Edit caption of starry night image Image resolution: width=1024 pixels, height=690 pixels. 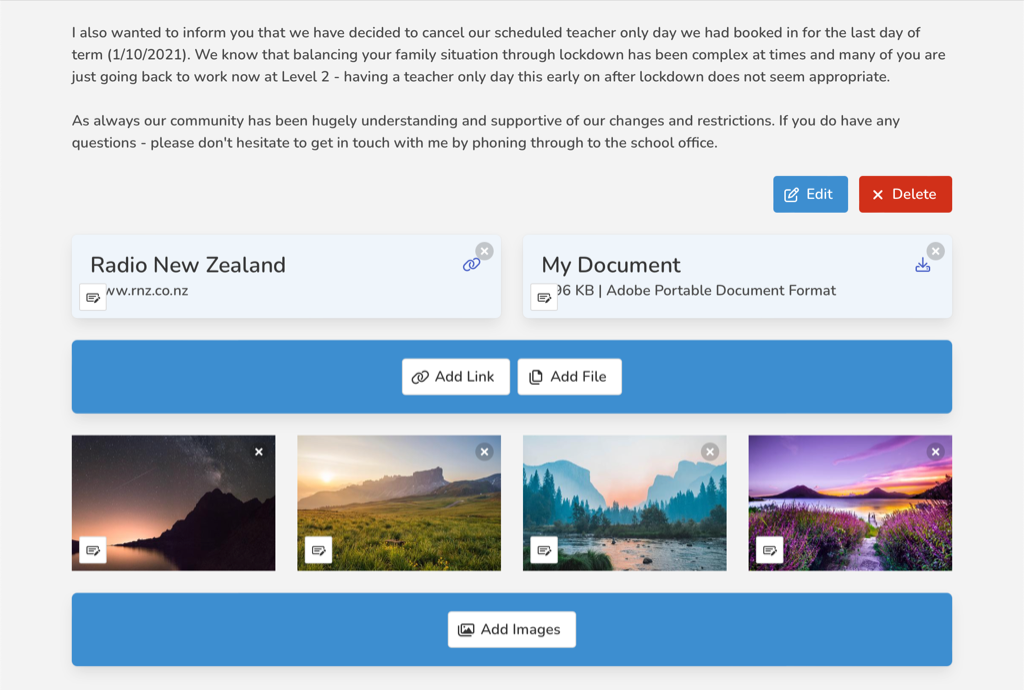tap(93, 550)
